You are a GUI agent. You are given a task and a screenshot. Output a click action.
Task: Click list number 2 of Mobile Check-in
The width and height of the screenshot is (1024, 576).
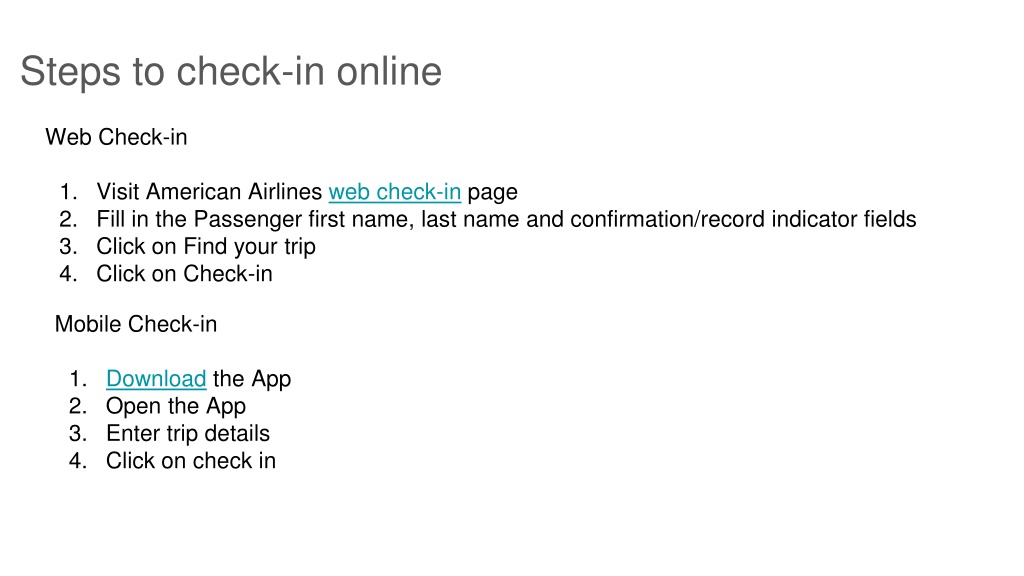(78, 406)
